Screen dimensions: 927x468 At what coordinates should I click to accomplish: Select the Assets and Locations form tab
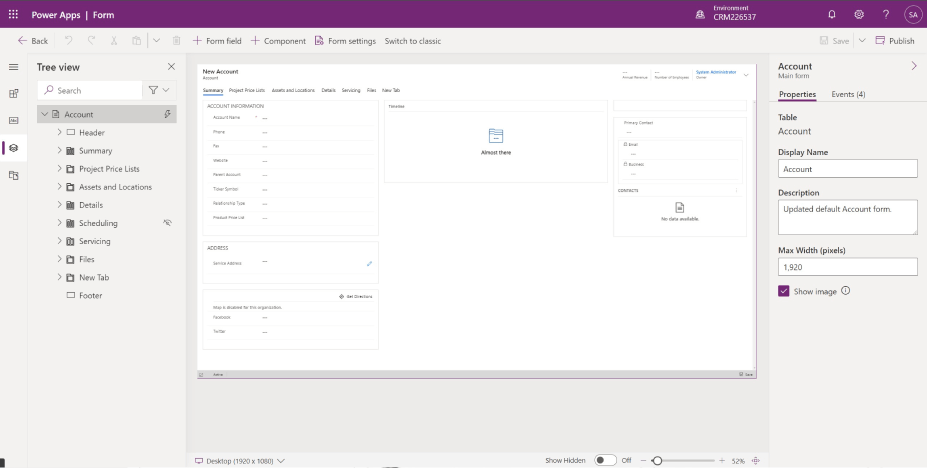click(x=293, y=90)
